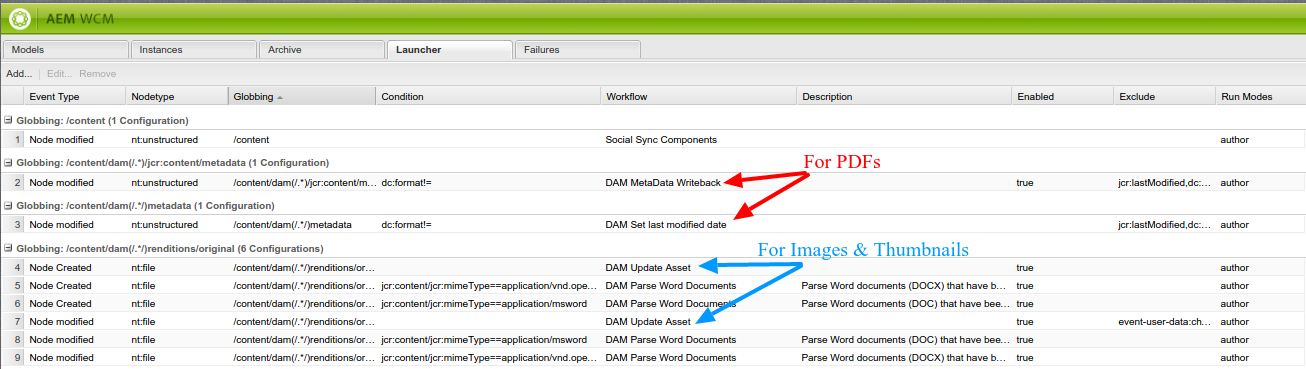The height and width of the screenshot is (369, 1306).
Task: Click the jcr:lastModified exclude cell in row 2
Action: (1165, 183)
